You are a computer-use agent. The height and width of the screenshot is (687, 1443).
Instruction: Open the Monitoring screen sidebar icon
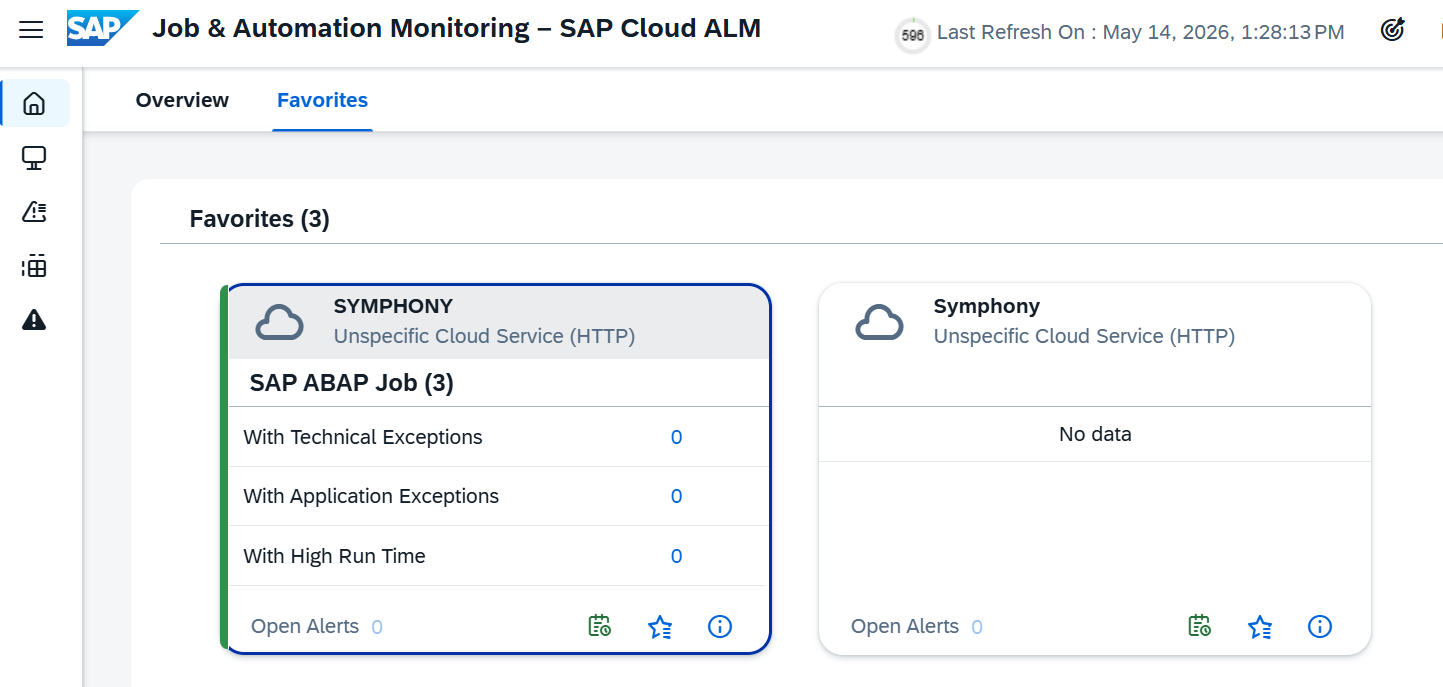click(34, 158)
